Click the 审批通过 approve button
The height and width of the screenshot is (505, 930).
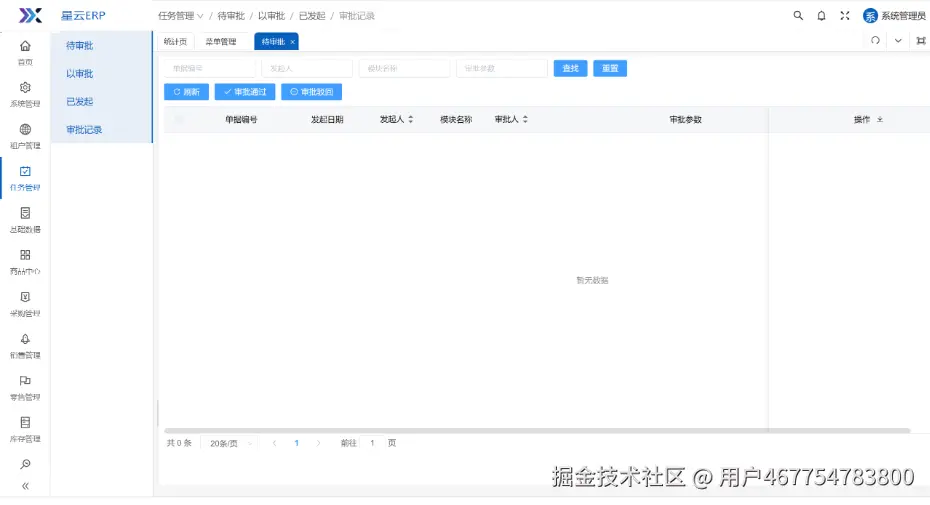coord(245,92)
